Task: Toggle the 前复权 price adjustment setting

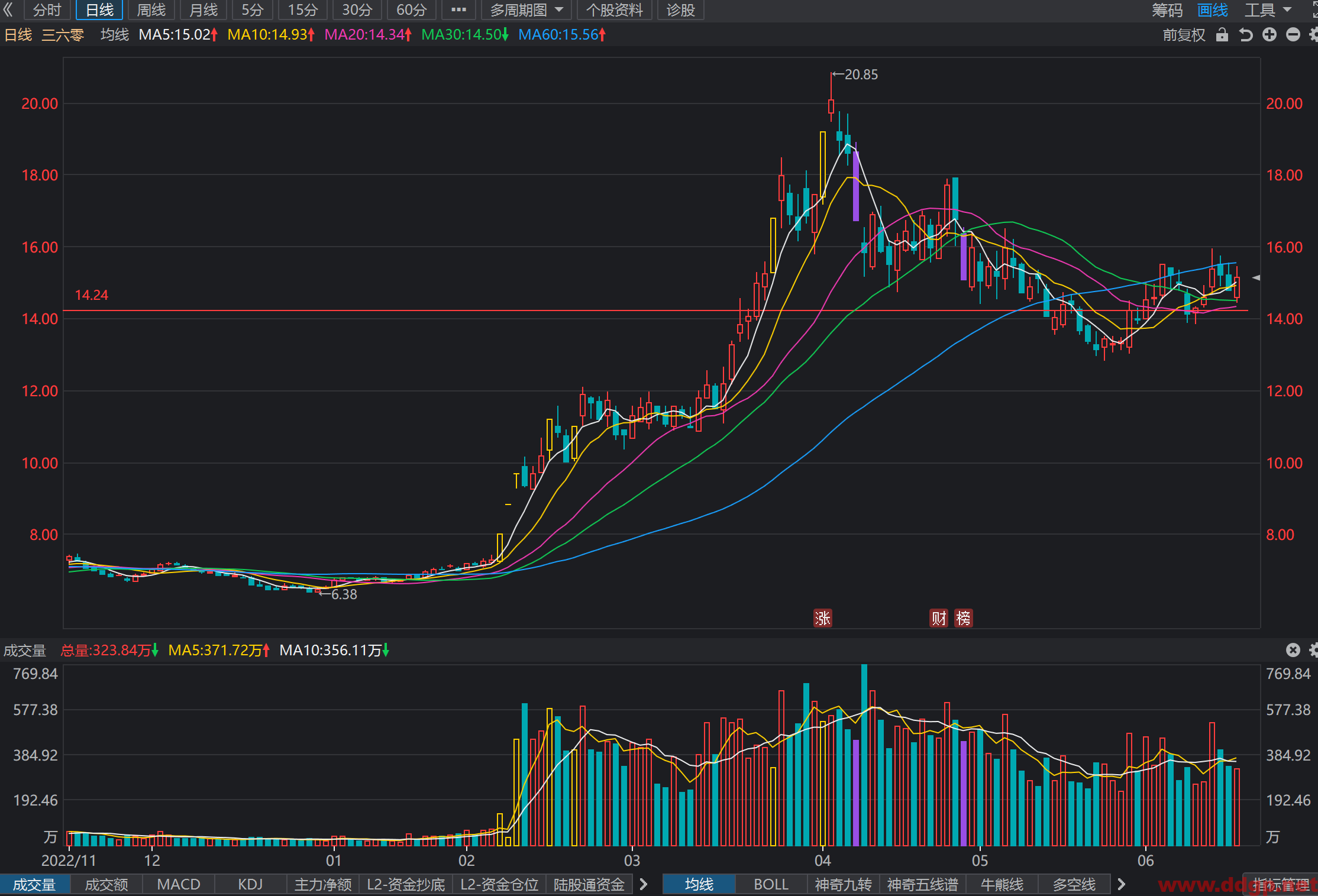Action: pyautogui.click(x=1184, y=35)
